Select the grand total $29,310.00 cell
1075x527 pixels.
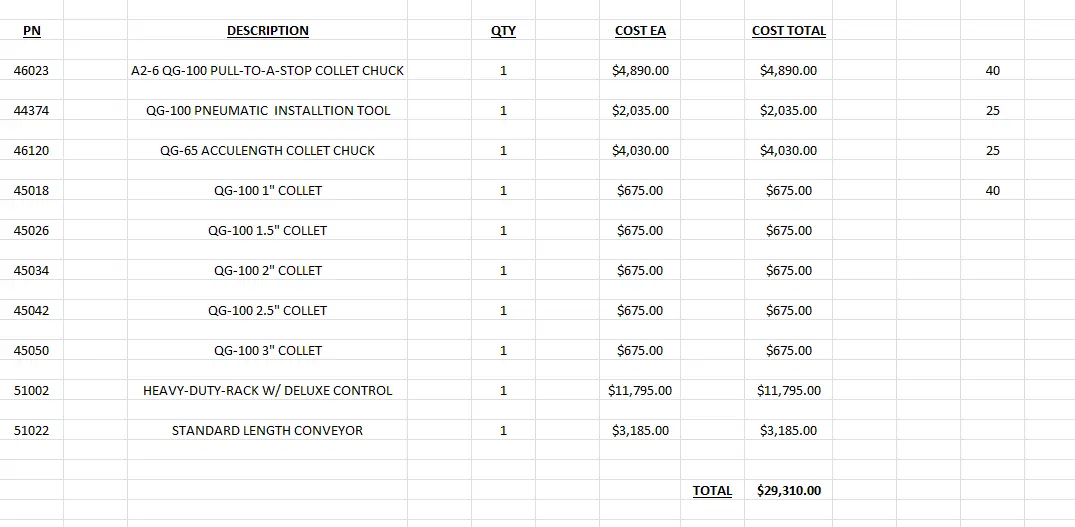click(x=788, y=491)
